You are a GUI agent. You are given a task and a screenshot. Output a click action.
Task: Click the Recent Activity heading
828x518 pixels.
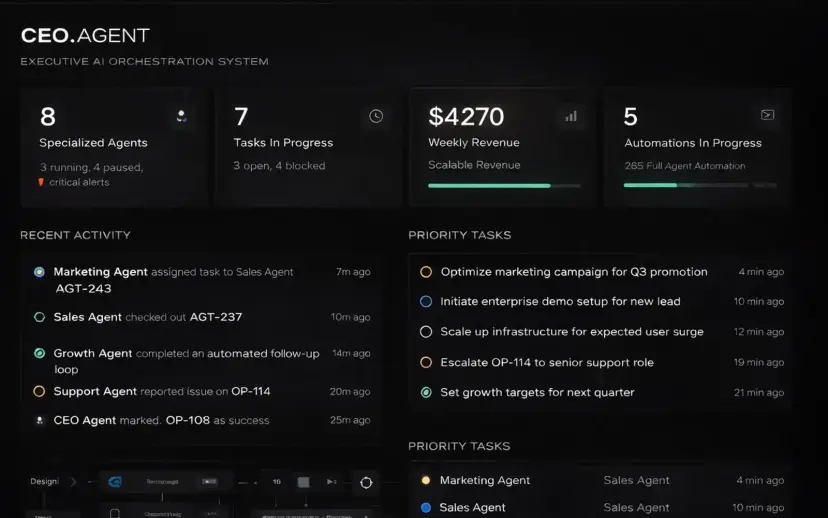click(76, 236)
